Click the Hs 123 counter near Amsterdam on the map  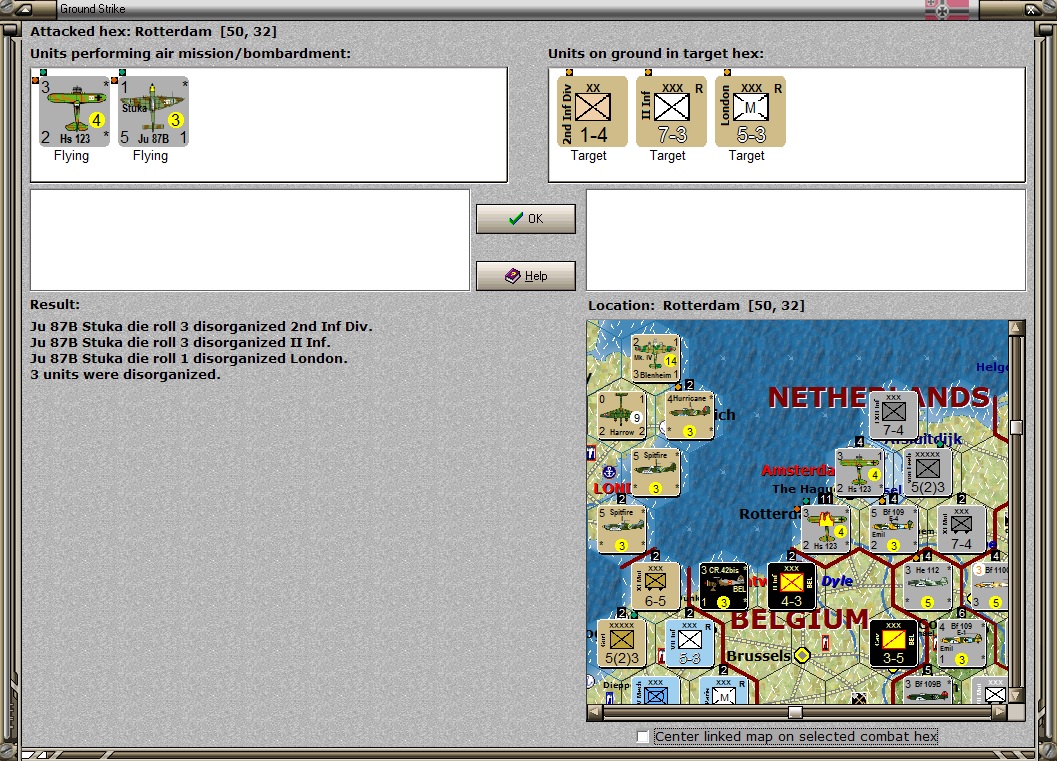coord(859,473)
